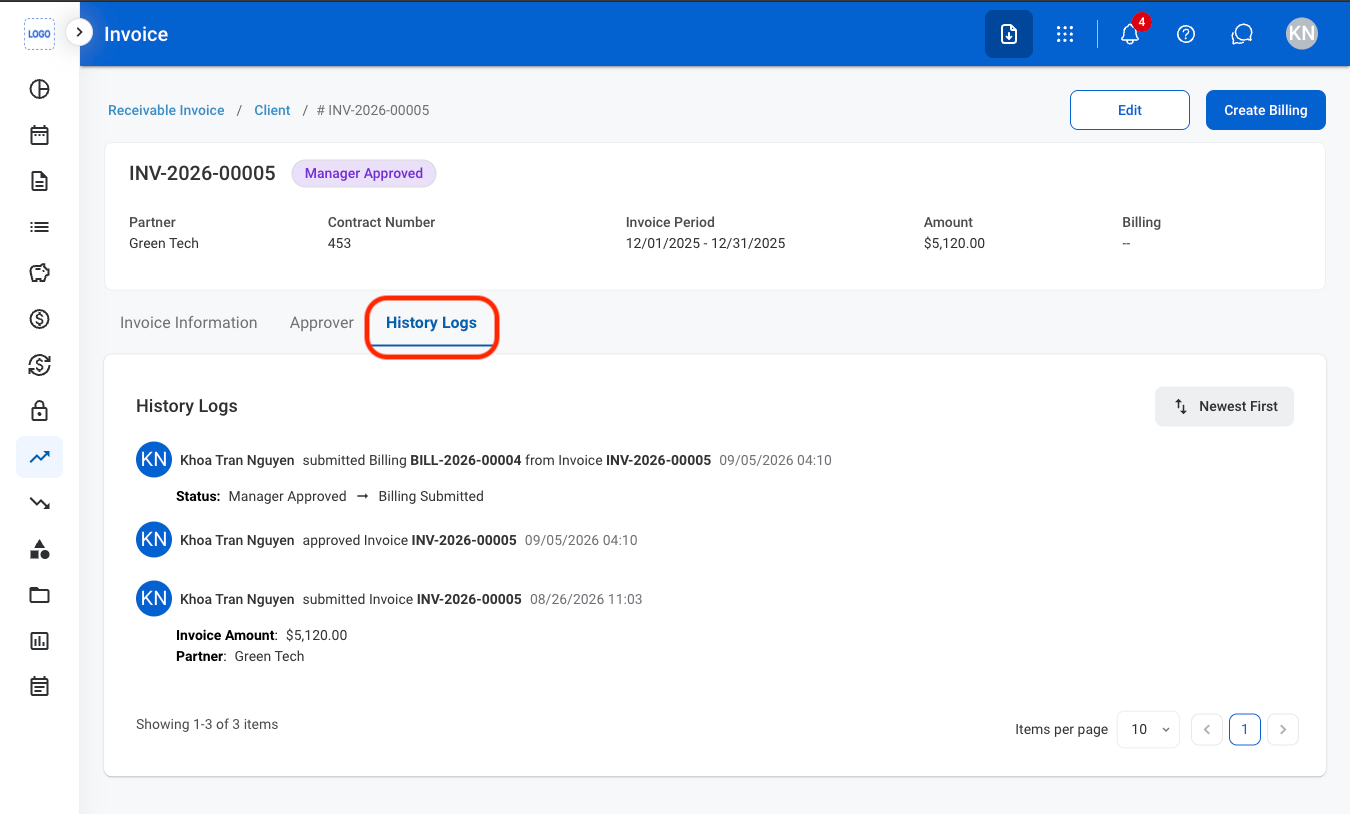Screen dimensions: 1350x814
Task: Open the shapes icon in sidebar
Action: click(x=39, y=549)
